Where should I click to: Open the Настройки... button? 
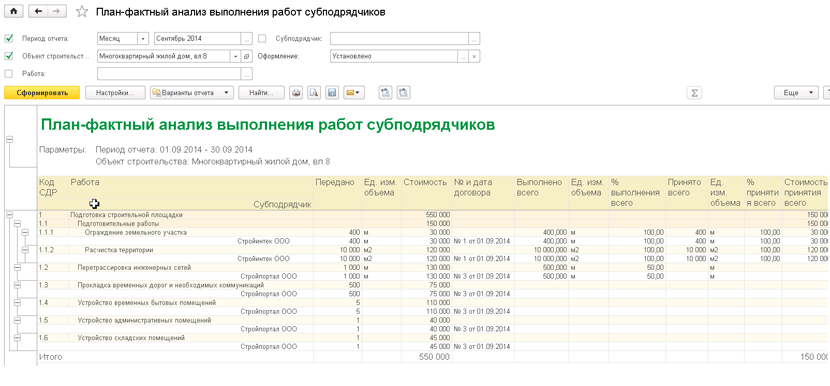(x=115, y=93)
